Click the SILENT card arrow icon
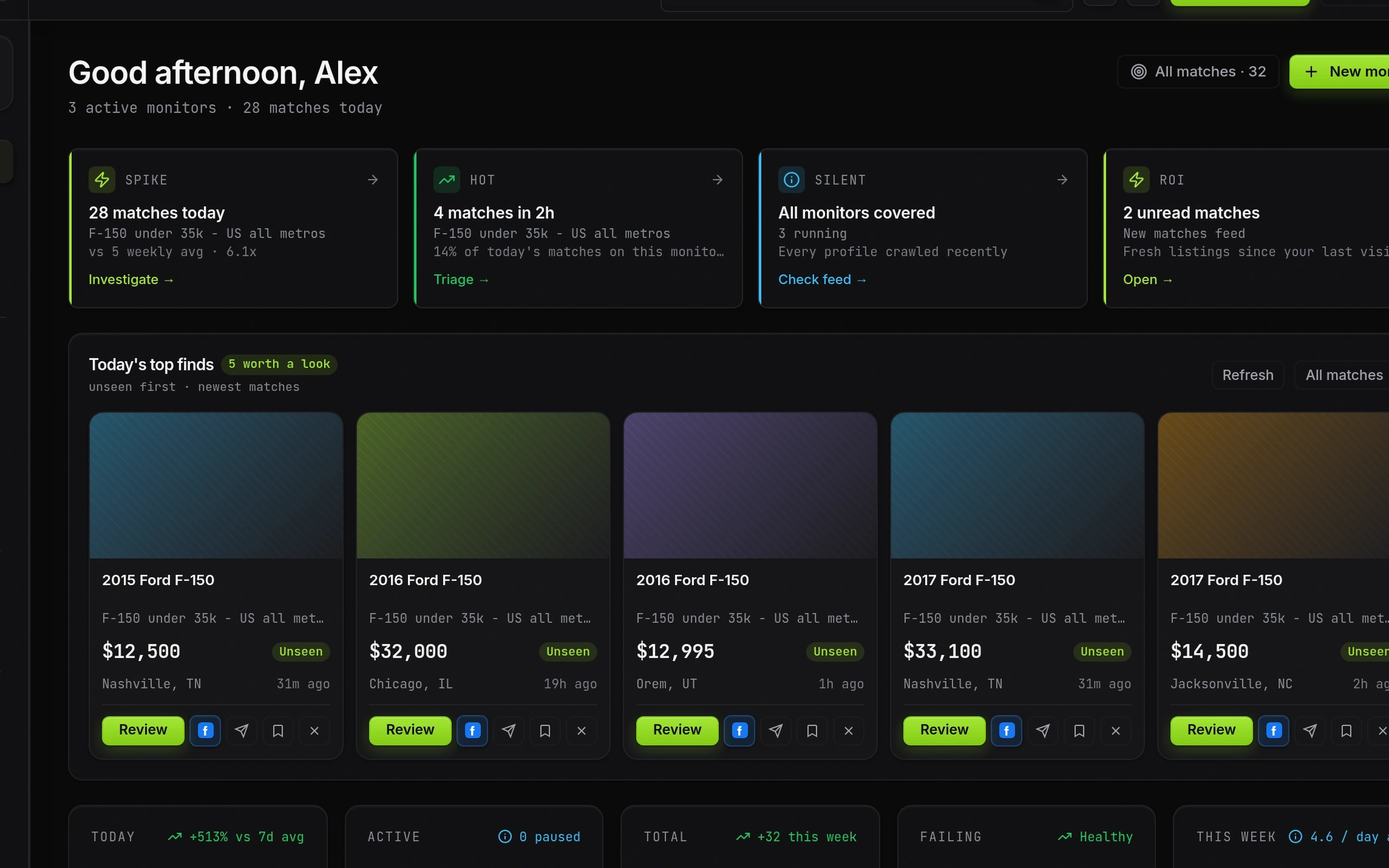The image size is (1389, 868). click(x=1062, y=180)
